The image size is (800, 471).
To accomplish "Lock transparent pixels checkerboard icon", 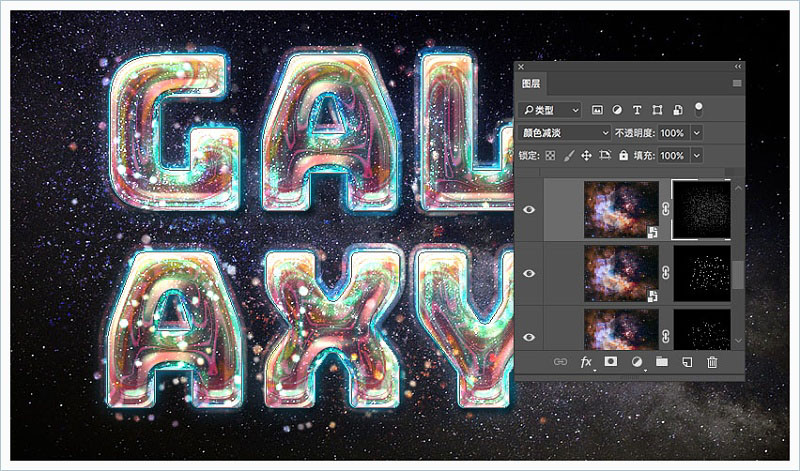I will [x=550, y=156].
